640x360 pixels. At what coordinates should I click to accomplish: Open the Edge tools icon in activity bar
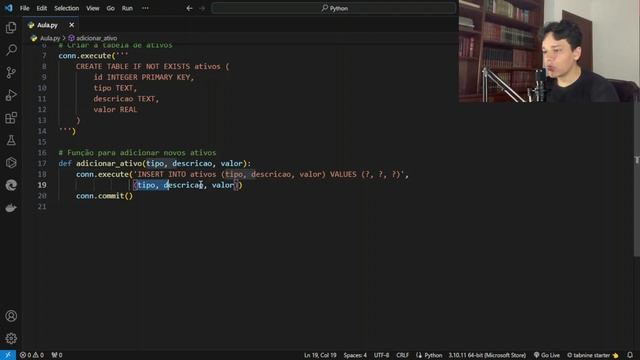click(x=11, y=185)
